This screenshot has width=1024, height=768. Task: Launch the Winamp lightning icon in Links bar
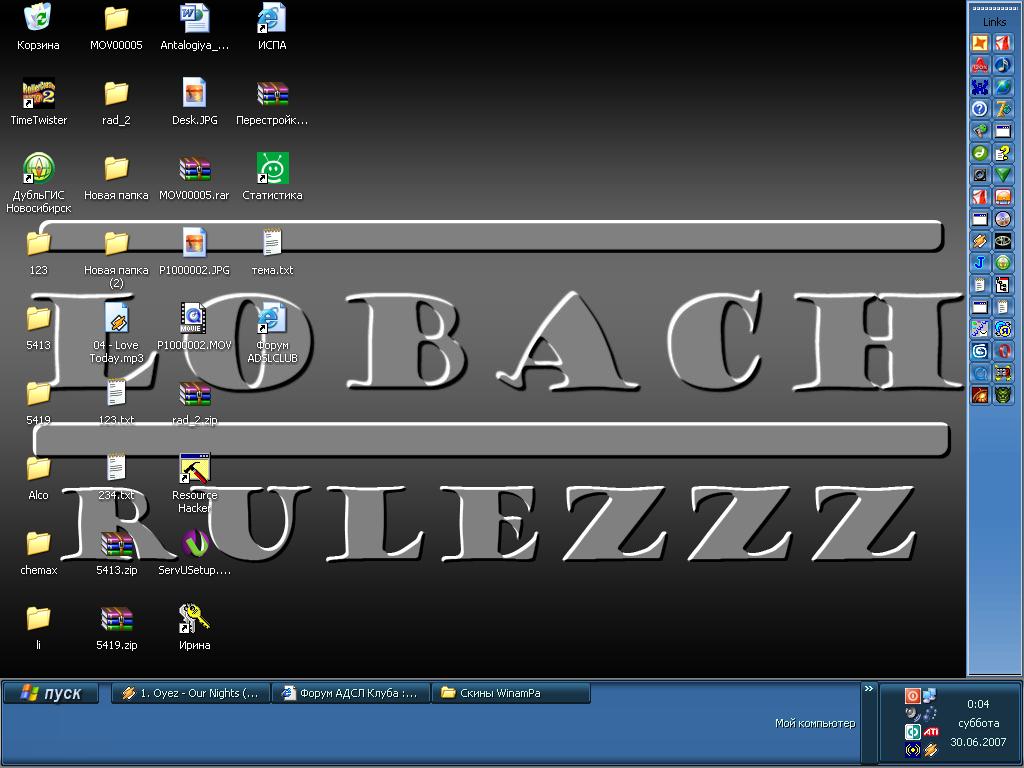point(980,240)
